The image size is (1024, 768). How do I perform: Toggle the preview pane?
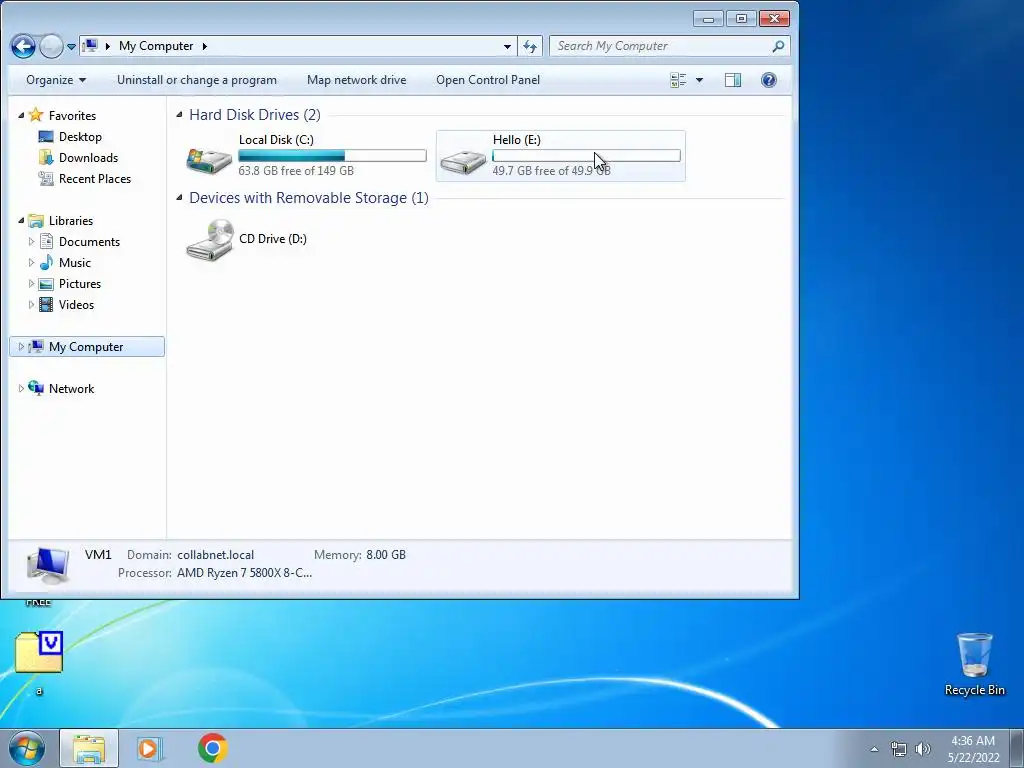pyautogui.click(x=733, y=80)
